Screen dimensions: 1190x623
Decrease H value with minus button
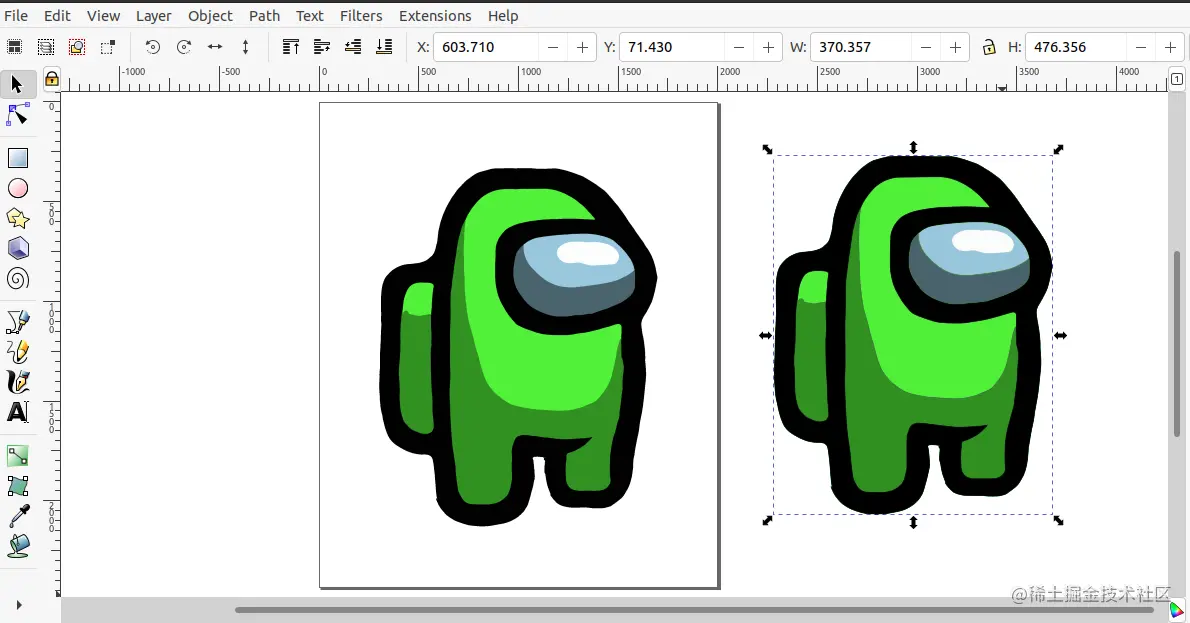[1141, 47]
